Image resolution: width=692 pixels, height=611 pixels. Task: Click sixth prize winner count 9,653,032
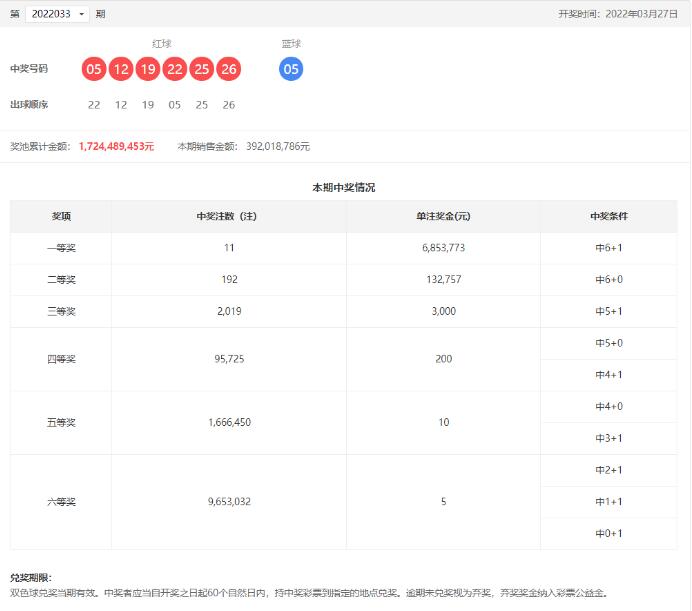[x=229, y=502]
